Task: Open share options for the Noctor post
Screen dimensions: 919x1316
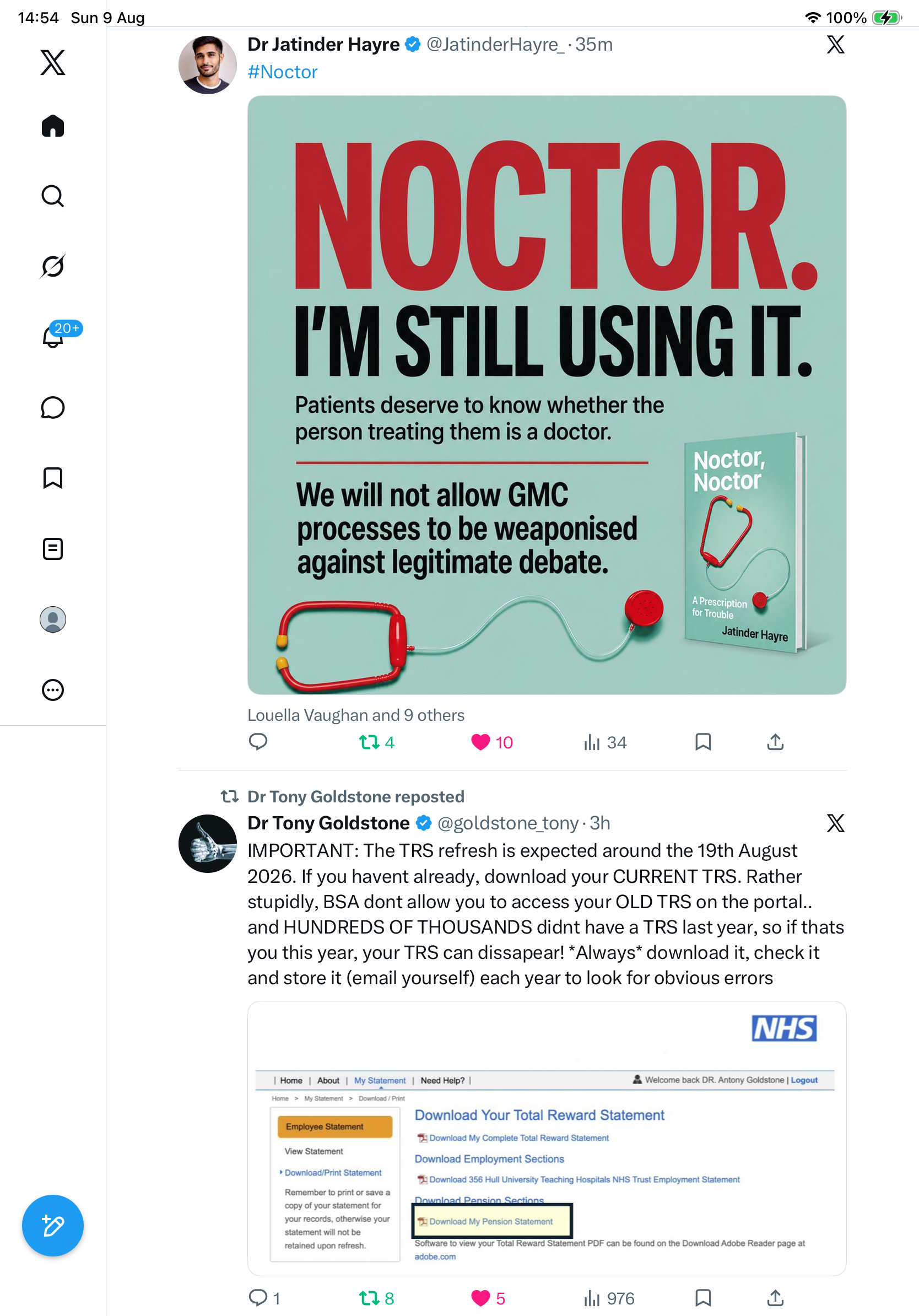Action: tap(775, 742)
